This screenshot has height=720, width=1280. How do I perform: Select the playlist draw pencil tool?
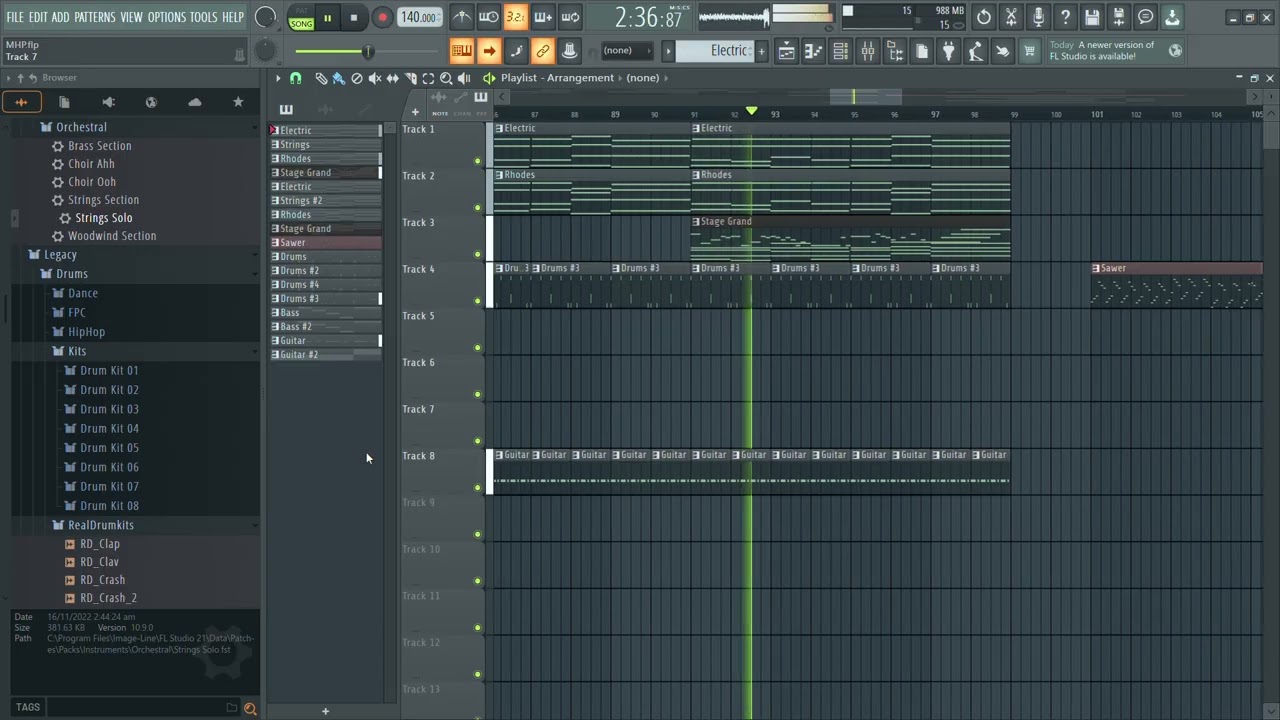(x=321, y=78)
